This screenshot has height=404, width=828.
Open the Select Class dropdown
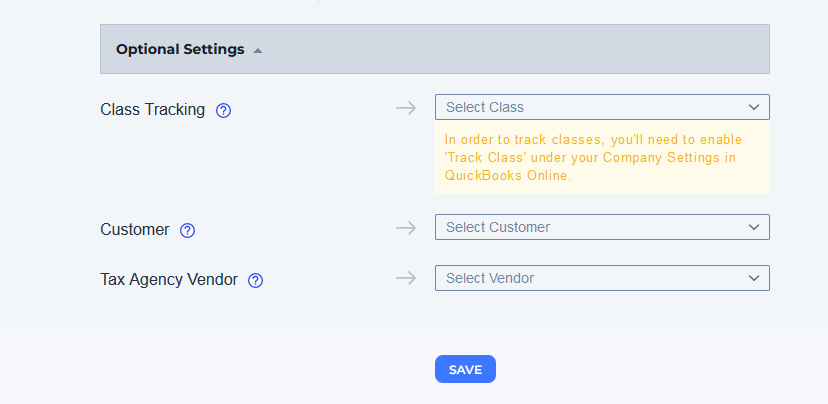pos(602,107)
